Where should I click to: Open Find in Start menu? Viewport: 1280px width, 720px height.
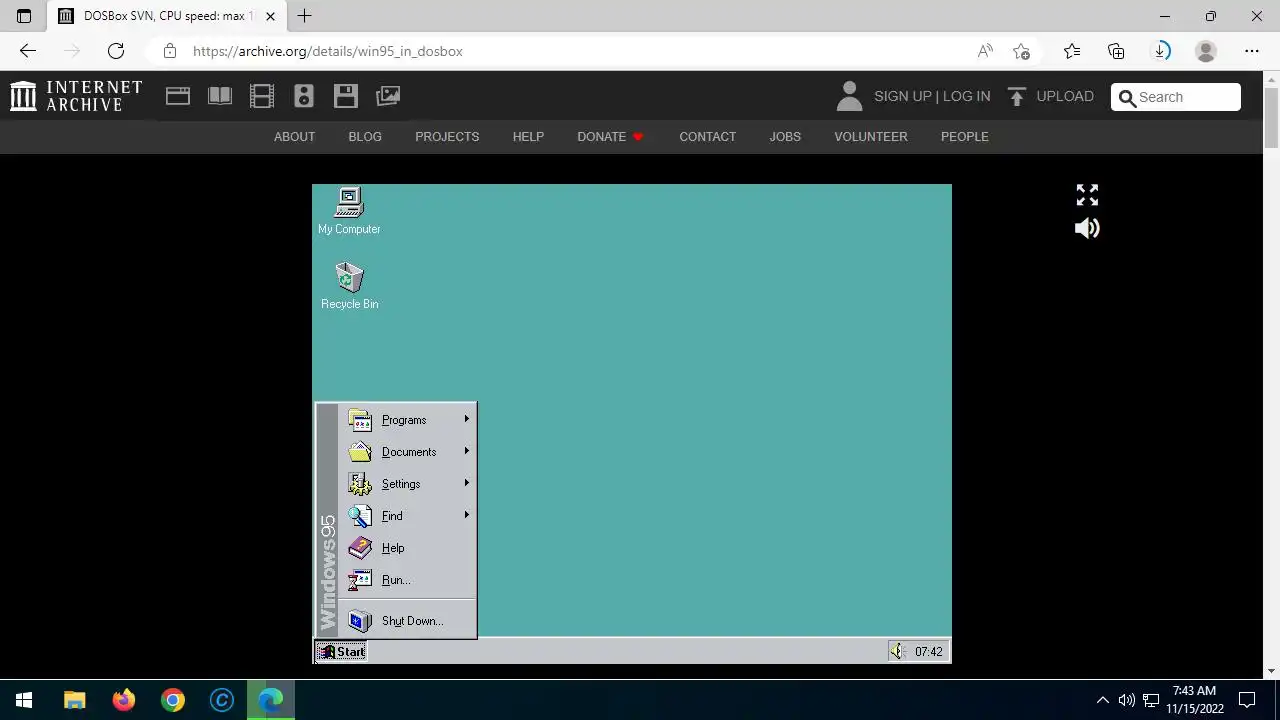pyautogui.click(x=407, y=516)
